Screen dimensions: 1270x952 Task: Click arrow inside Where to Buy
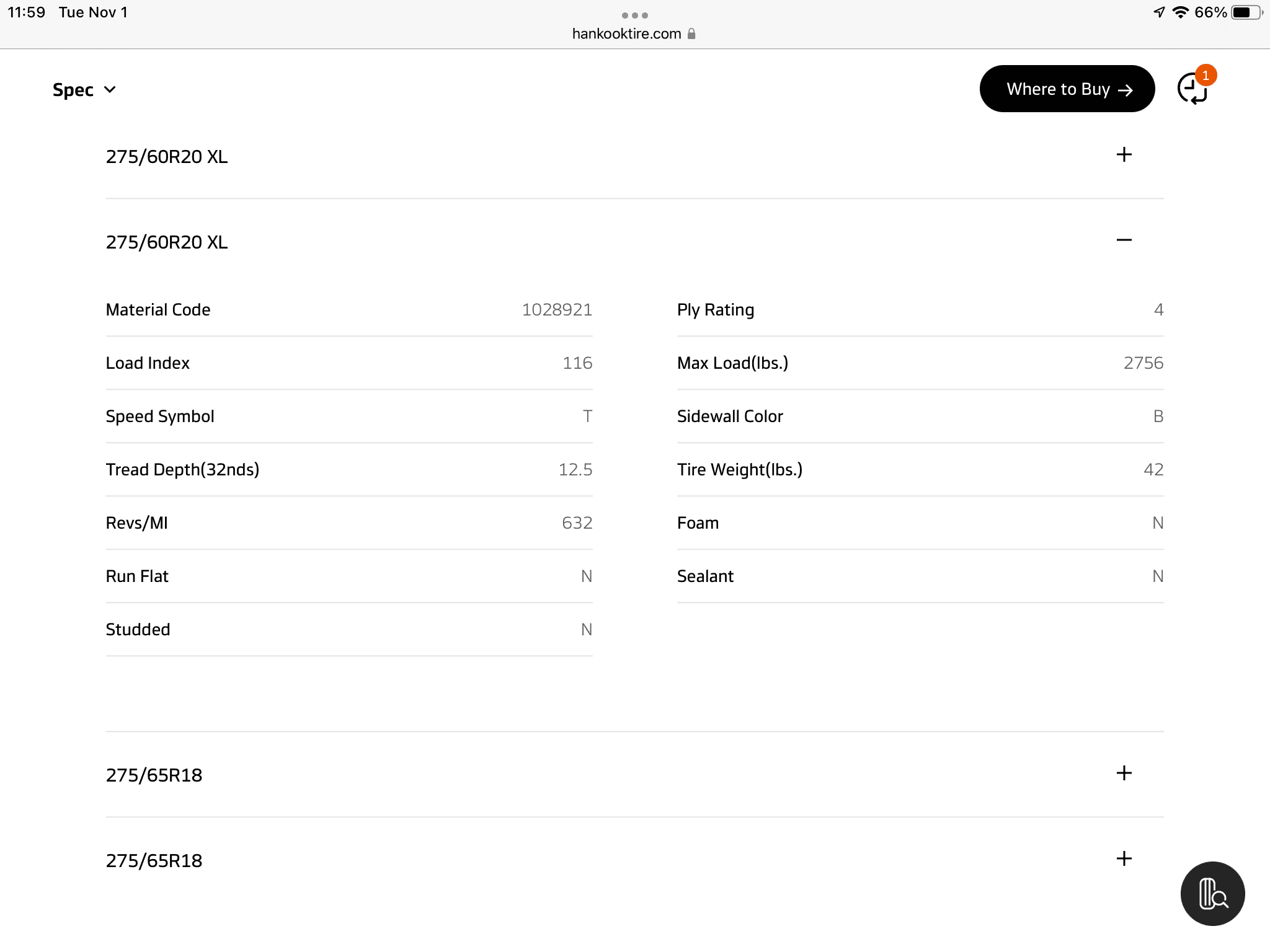coord(1126,90)
